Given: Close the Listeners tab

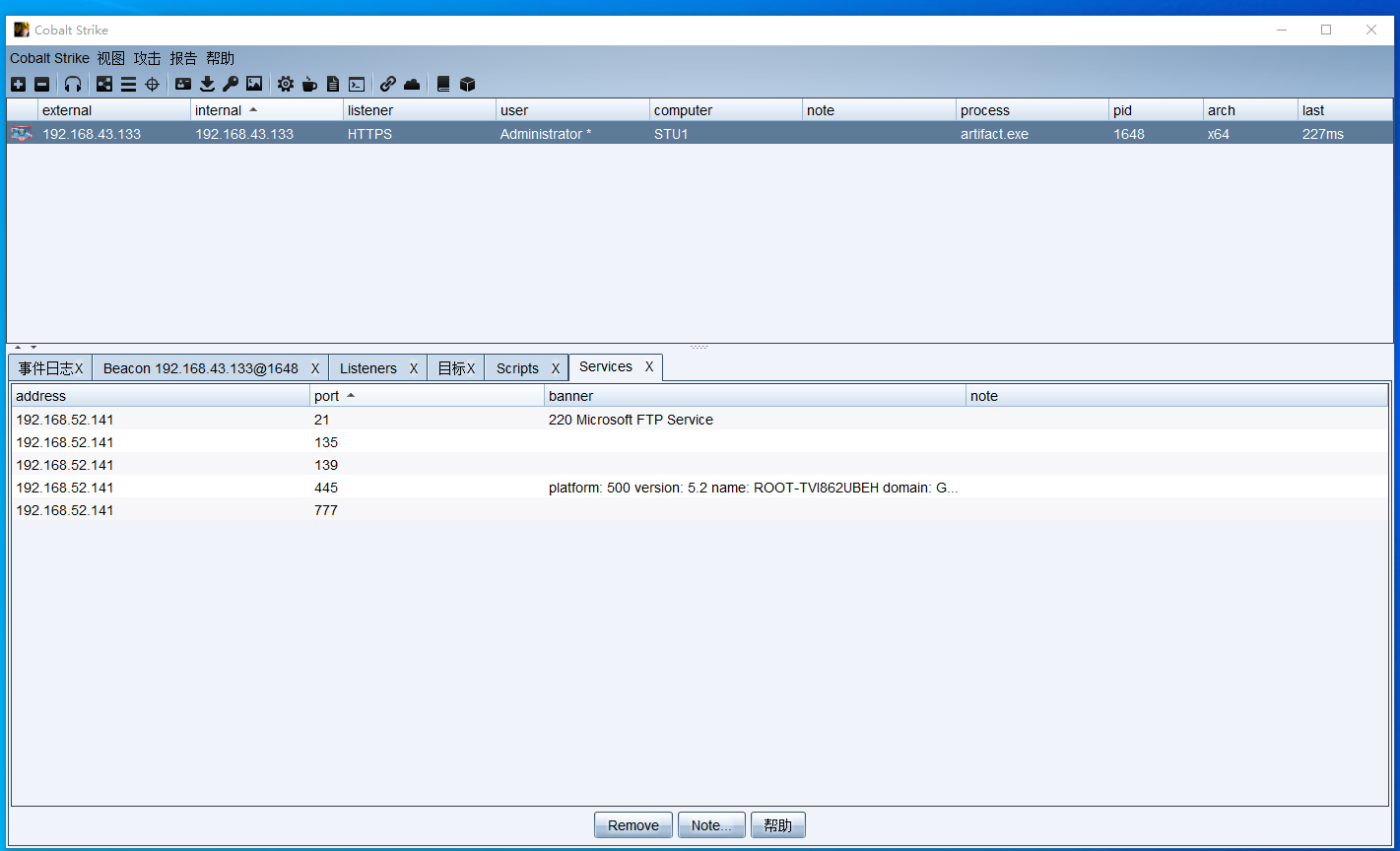Looking at the screenshot, I should click(x=414, y=368).
